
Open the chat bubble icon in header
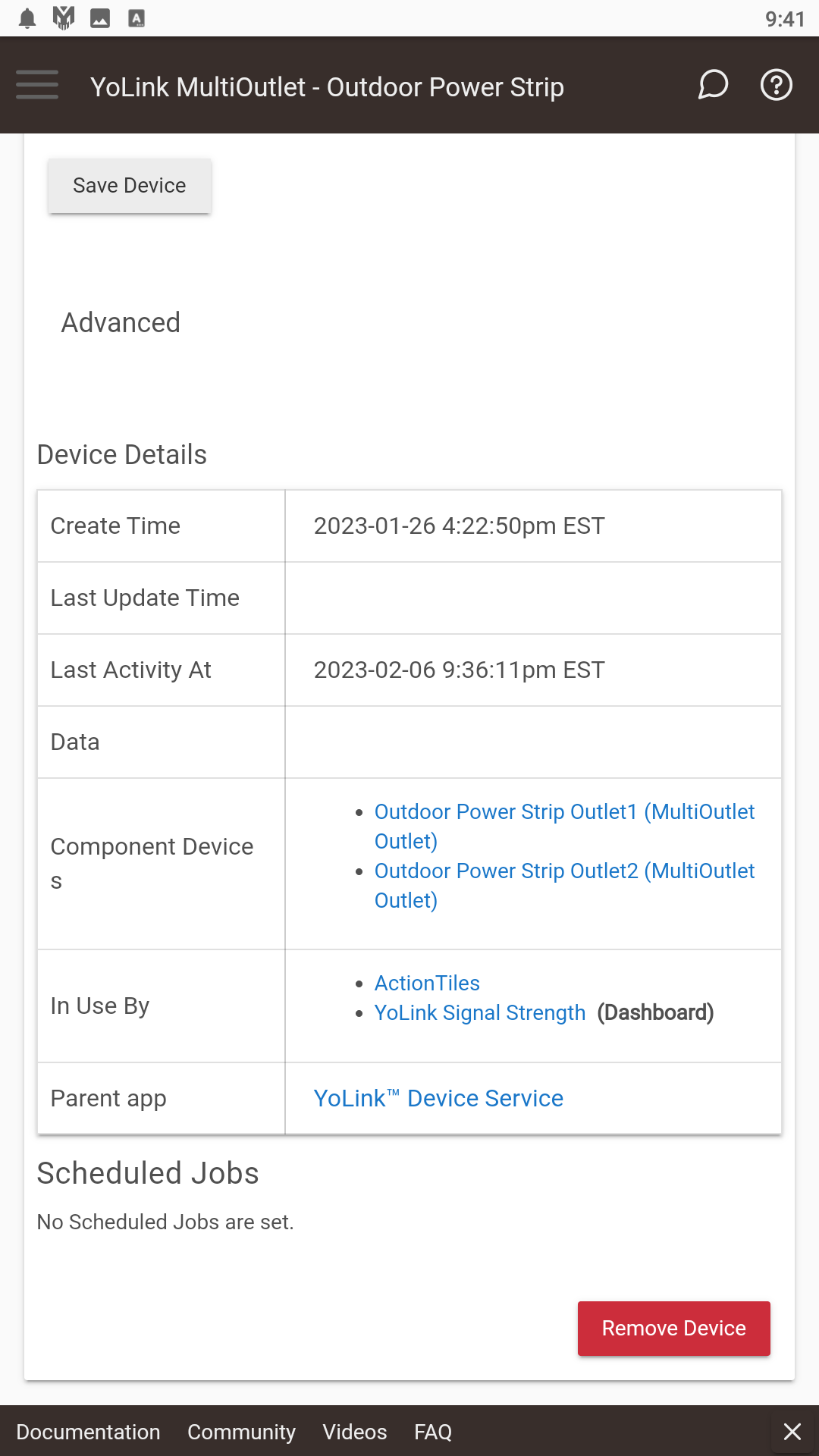[713, 85]
